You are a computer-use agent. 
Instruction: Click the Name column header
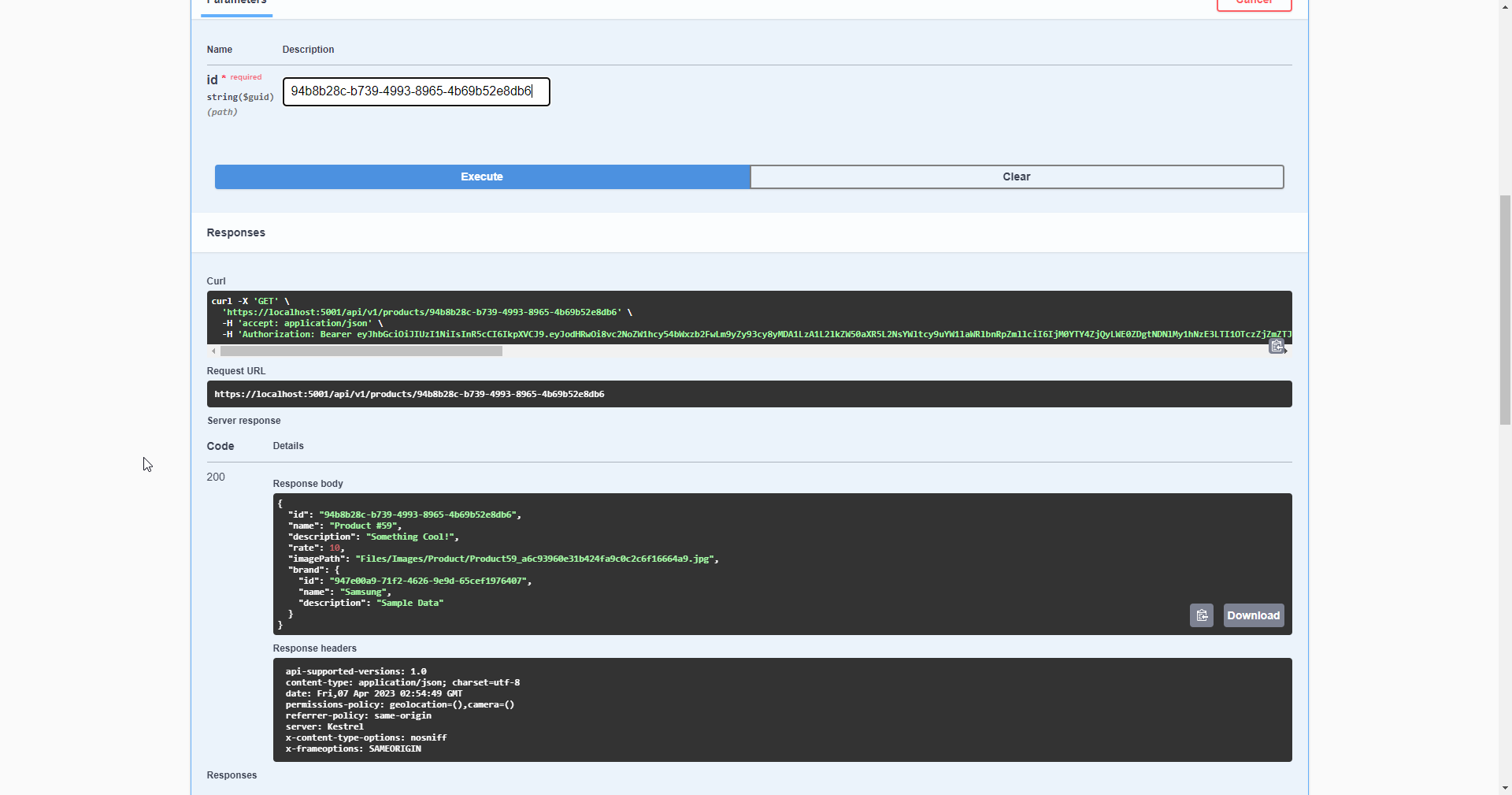[x=220, y=50]
